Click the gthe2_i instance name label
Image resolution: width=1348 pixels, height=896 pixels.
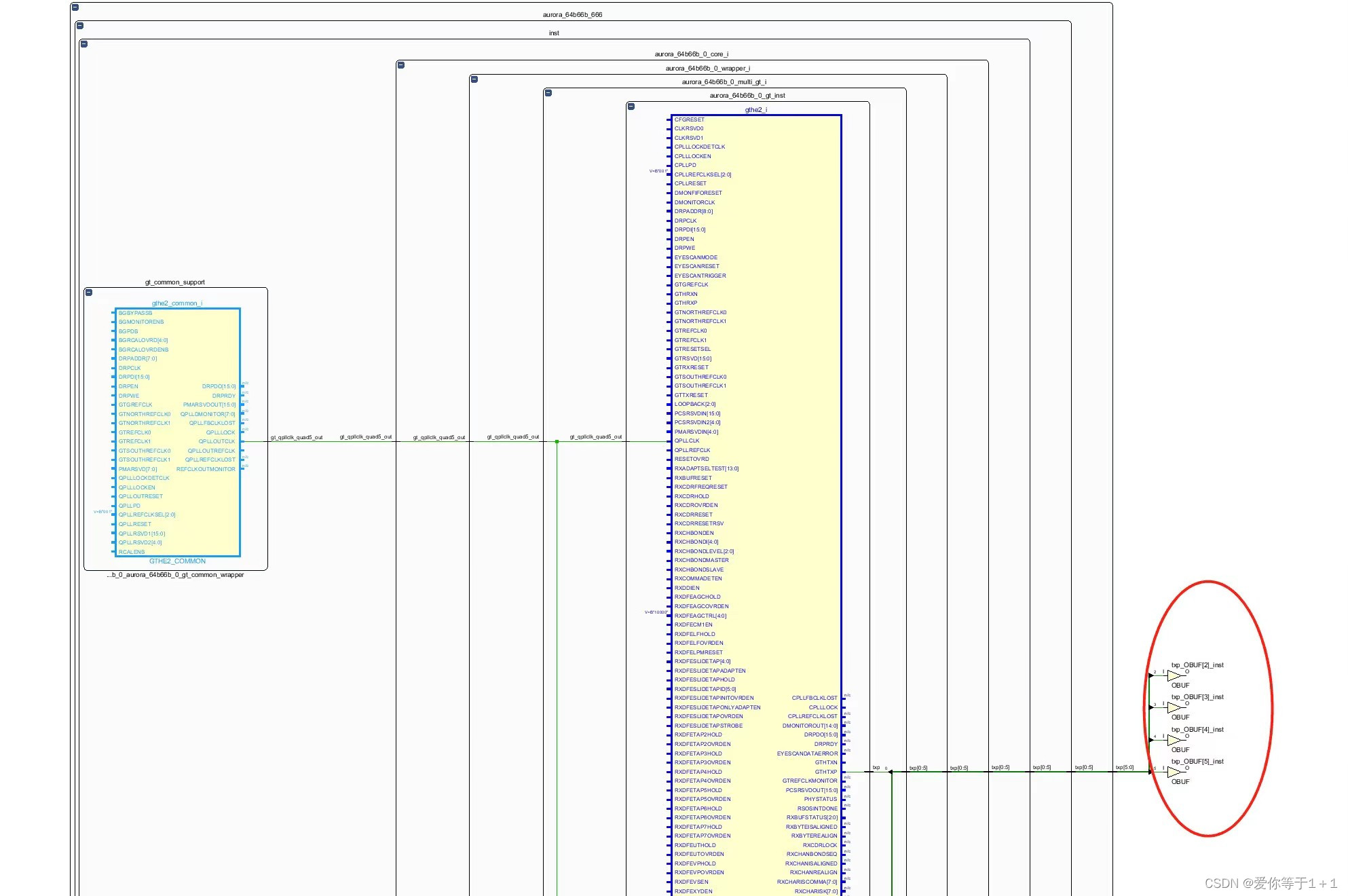pos(755,110)
